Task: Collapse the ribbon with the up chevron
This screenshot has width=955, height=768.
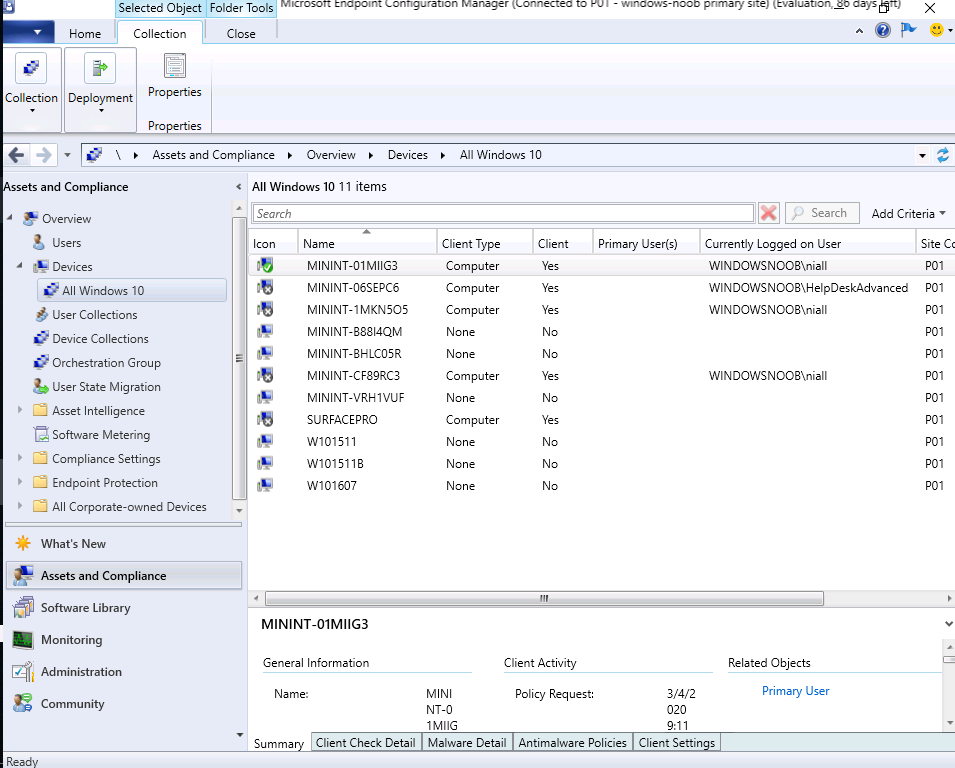Action: 859,30
